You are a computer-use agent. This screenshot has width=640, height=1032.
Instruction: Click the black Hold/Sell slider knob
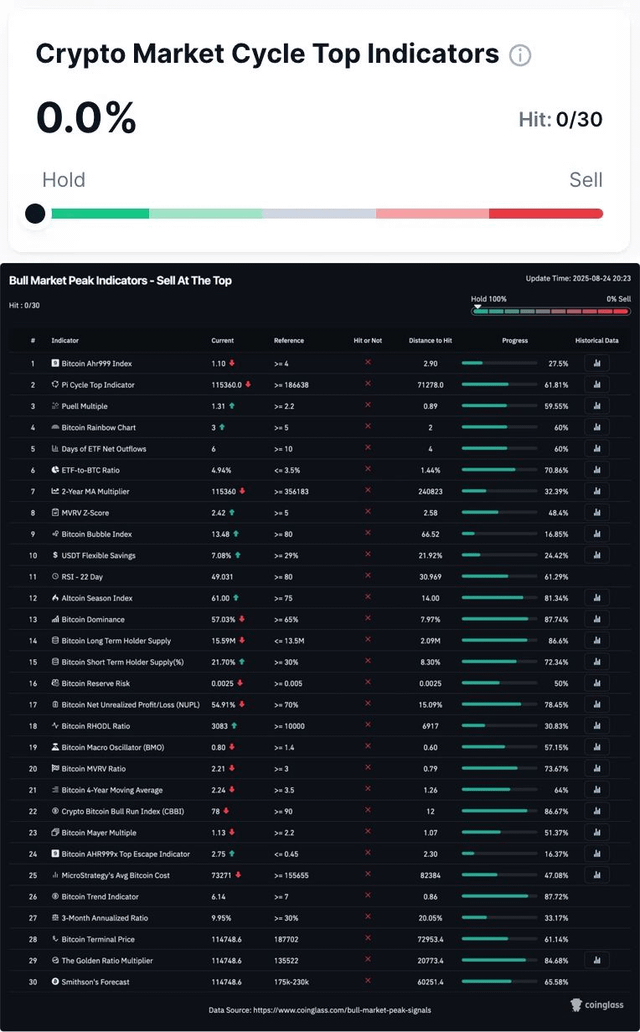tap(35, 213)
